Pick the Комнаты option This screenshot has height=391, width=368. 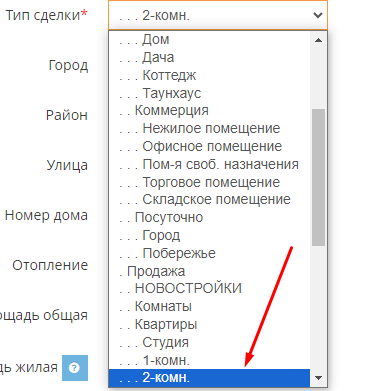(x=209, y=306)
